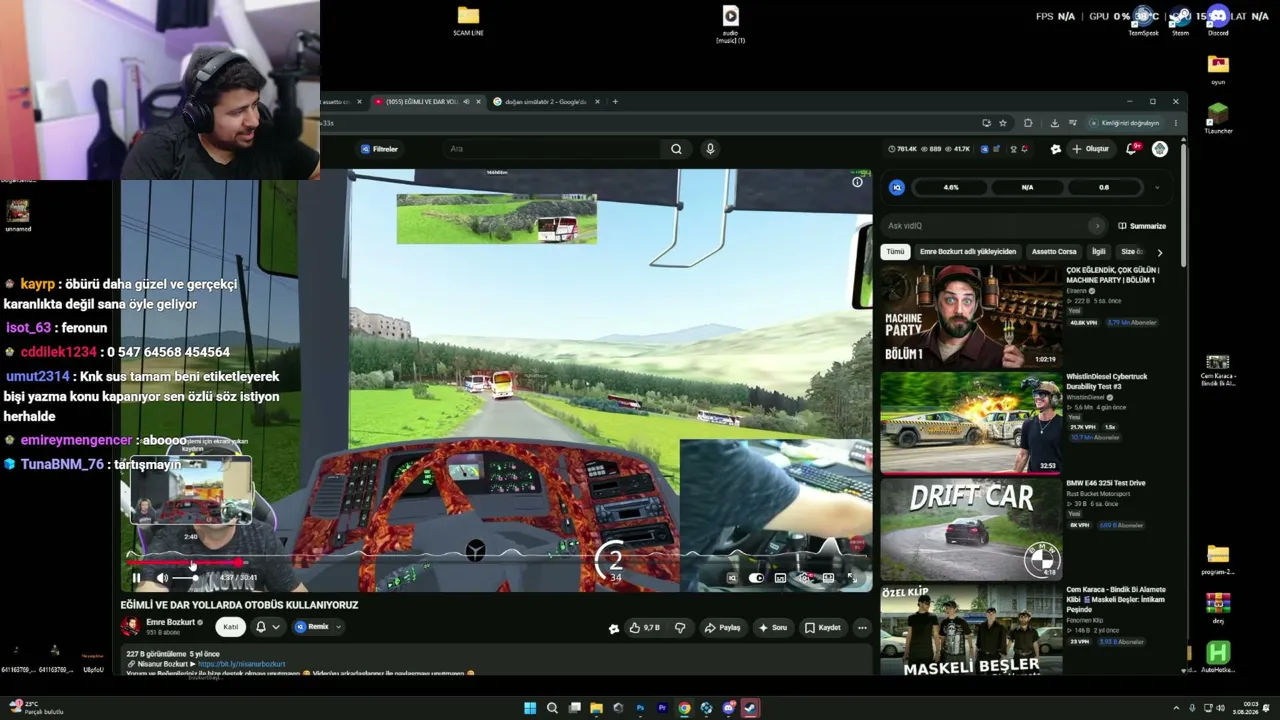
Task: Open the more actions three-dot menu
Action: tap(862, 628)
